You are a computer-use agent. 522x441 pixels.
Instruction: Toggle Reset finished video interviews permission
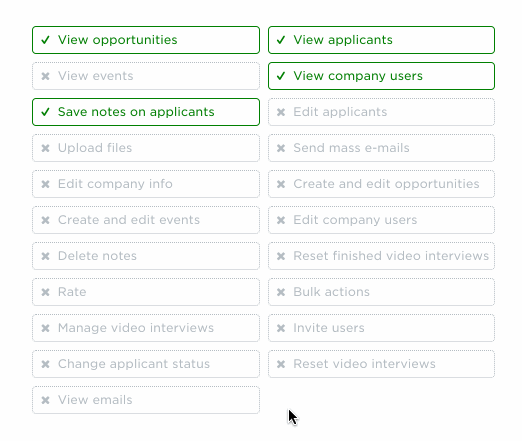(381, 256)
